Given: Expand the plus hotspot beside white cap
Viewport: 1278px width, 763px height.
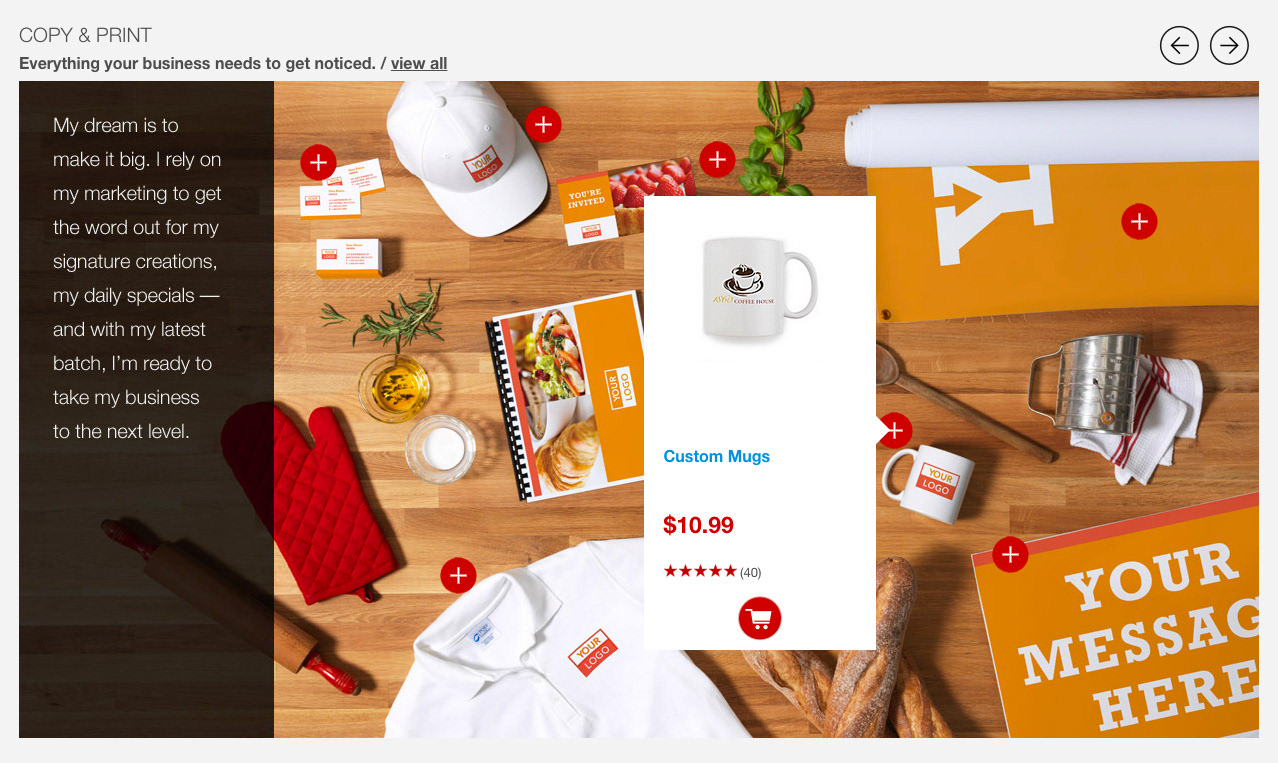Looking at the screenshot, I should 543,125.
